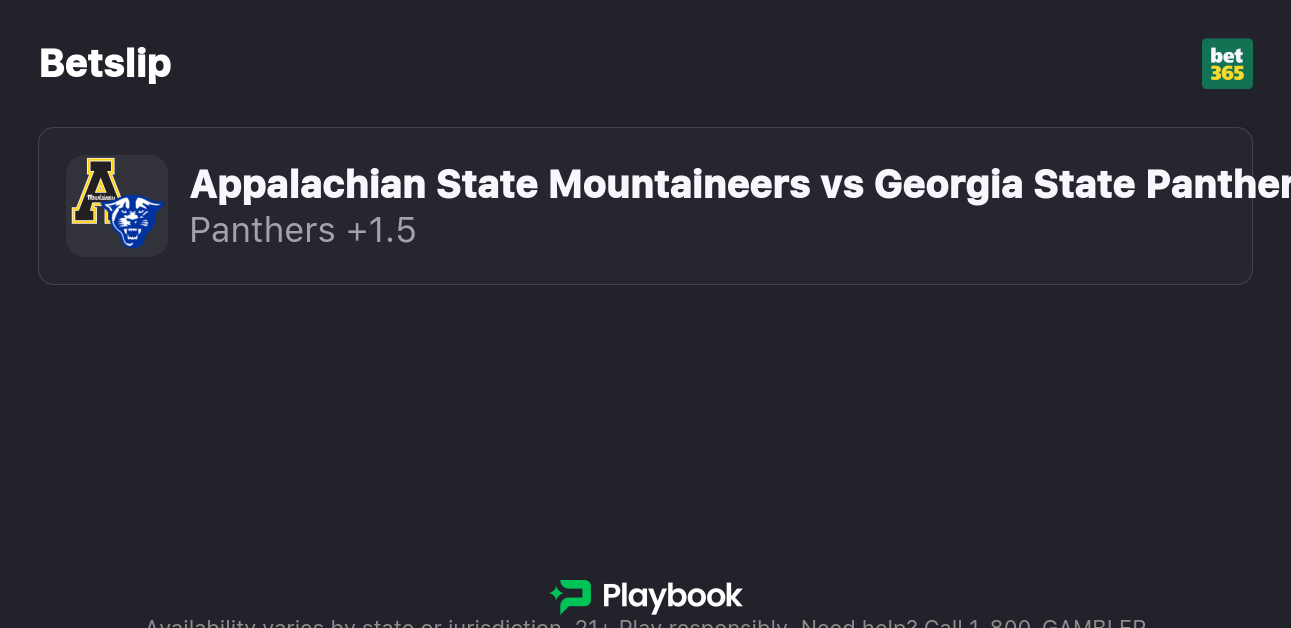Select the 'Panthers +1.5' spread pick
Viewport: 1291px width, 628px height.
coord(302,230)
